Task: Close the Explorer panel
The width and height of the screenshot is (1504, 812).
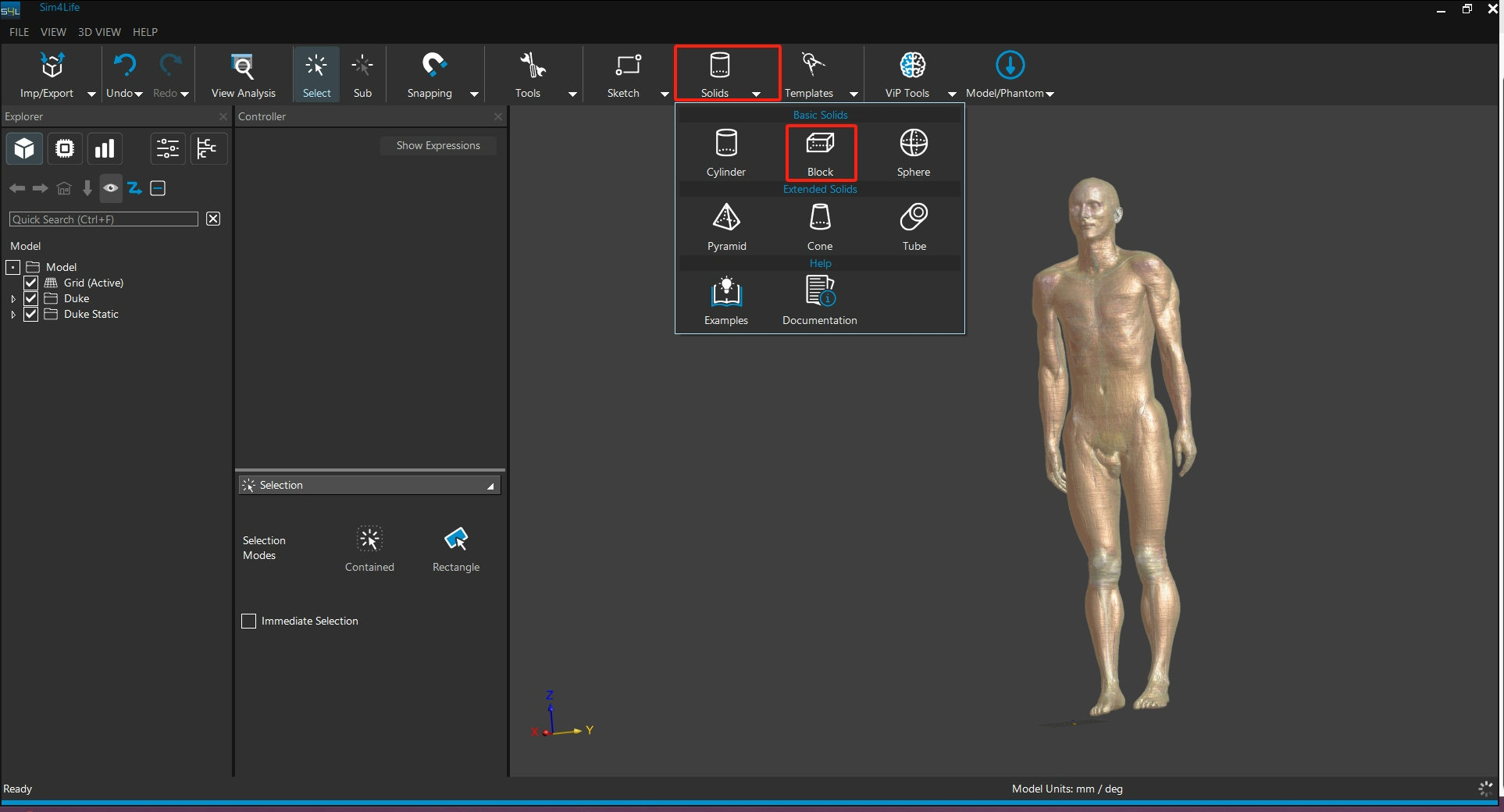Action: click(x=223, y=116)
